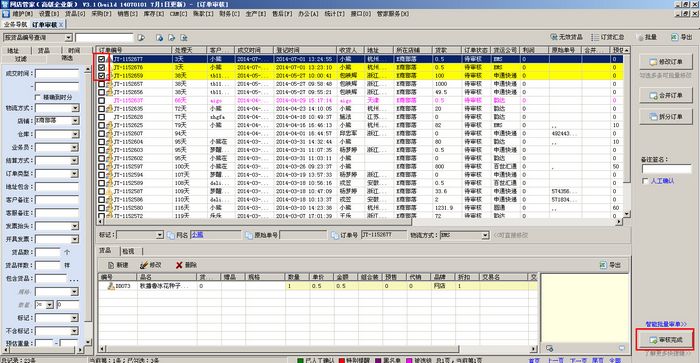Export the goods list with lower 导出

[610, 265]
